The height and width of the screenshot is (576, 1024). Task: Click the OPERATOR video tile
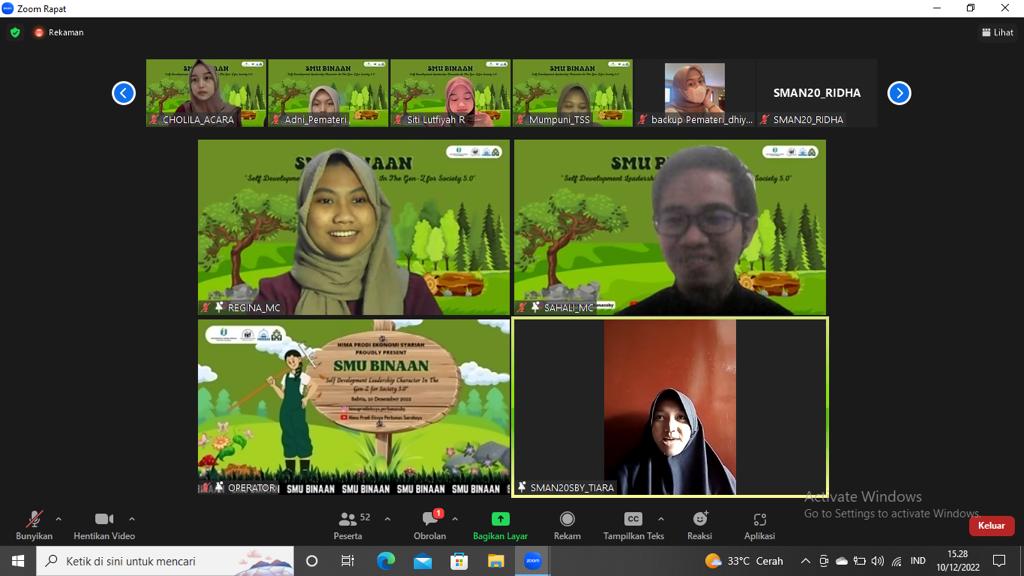click(x=354, y=407)
